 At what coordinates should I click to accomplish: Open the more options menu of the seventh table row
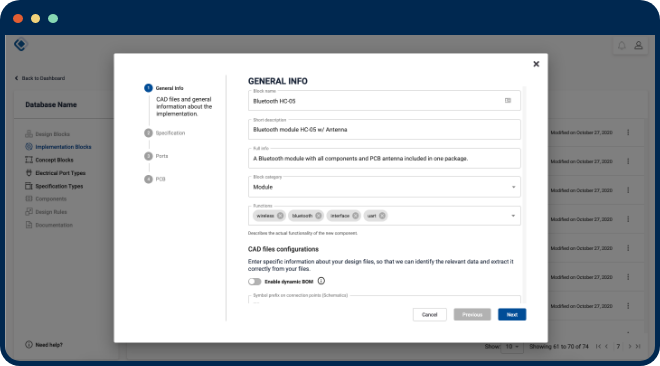[628, 306]
